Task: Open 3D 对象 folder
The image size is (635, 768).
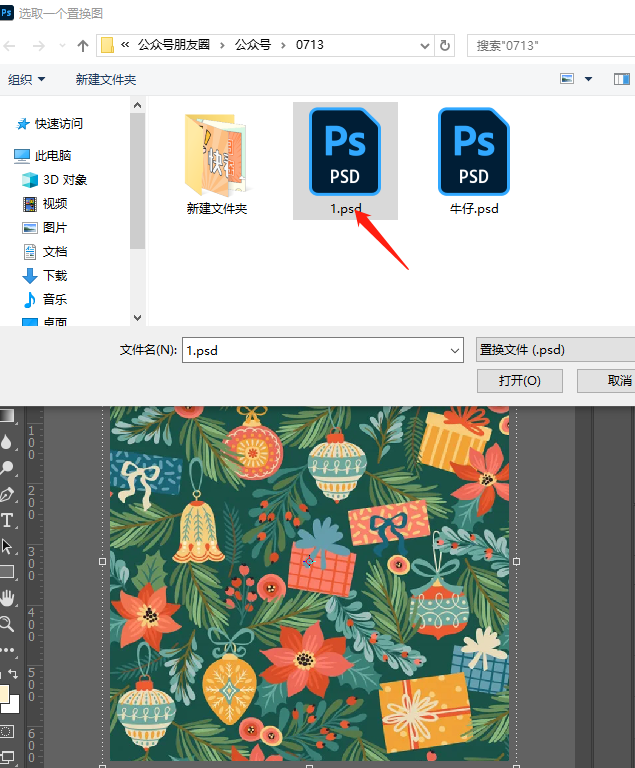Action: pyautogui.click(x=55, y=180)
